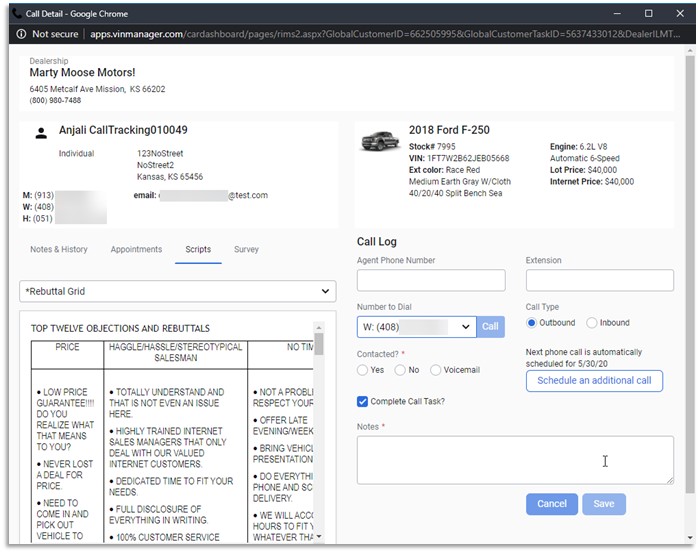Expand the *Rebuttal Grid script dropdown
Image resolution: width=699 pixels, height=553 pixels.
point(177,291)
